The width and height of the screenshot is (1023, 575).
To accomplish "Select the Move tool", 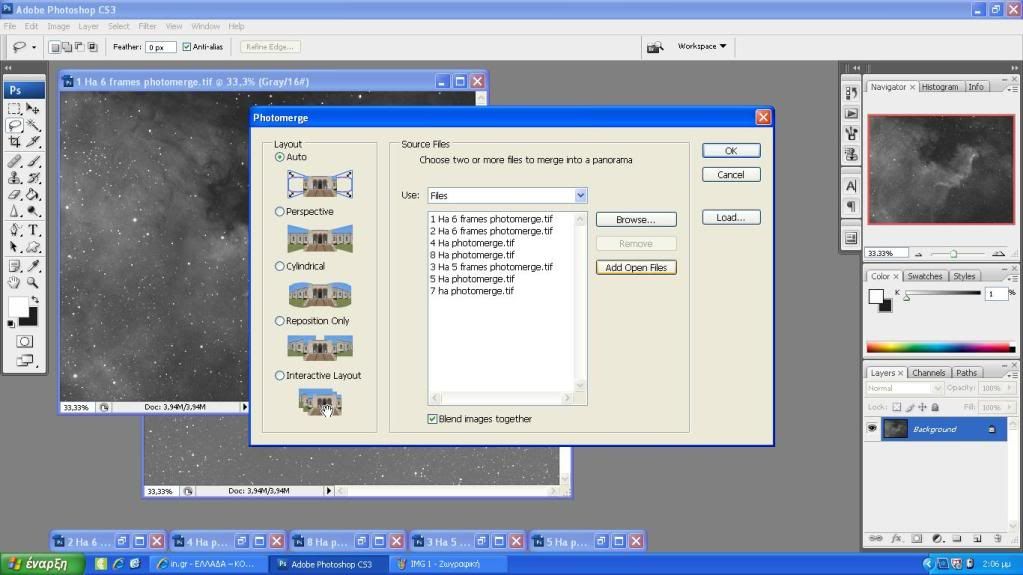I will (x=33, y=108).
